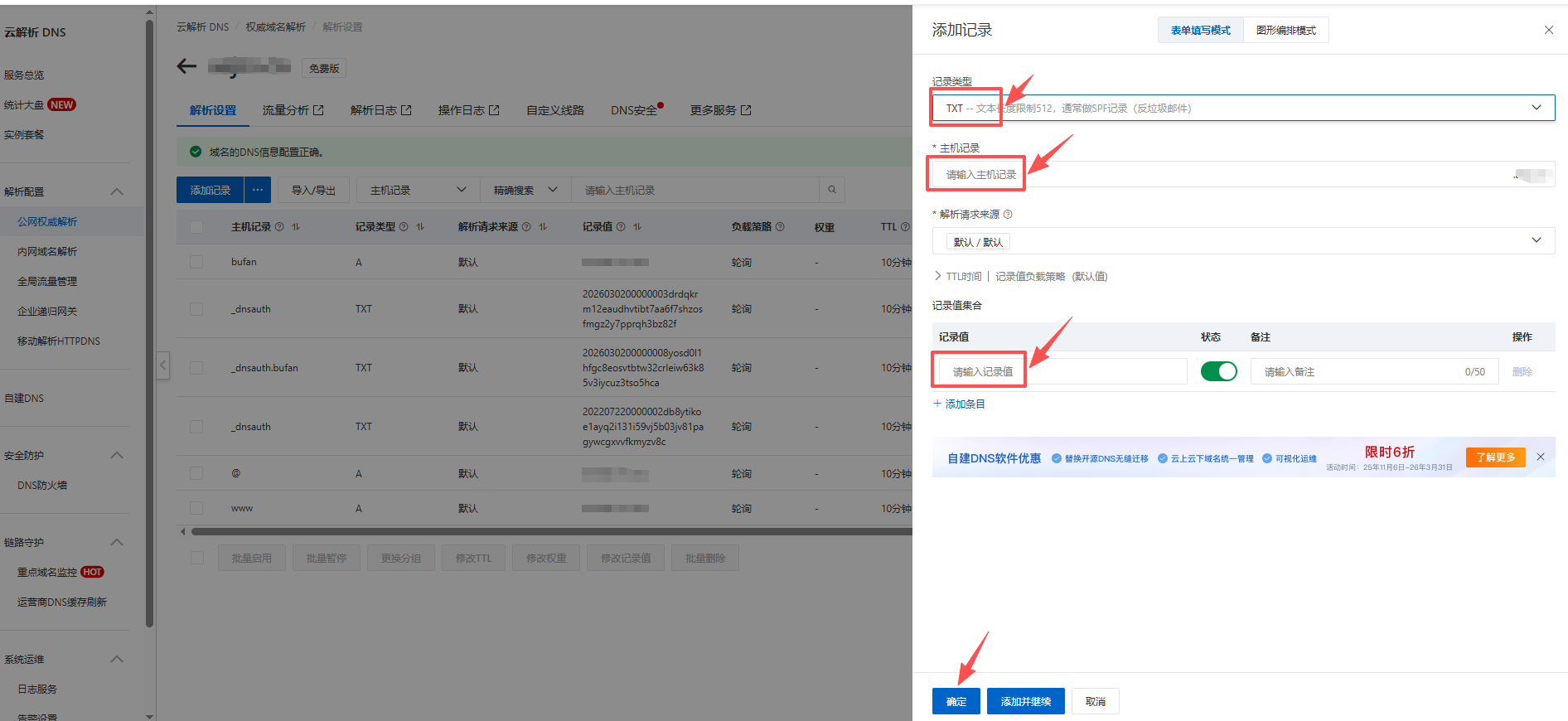Click the 添加条目 link
The height and width of the screenshot is (721, 1568).
coord(959,404)
